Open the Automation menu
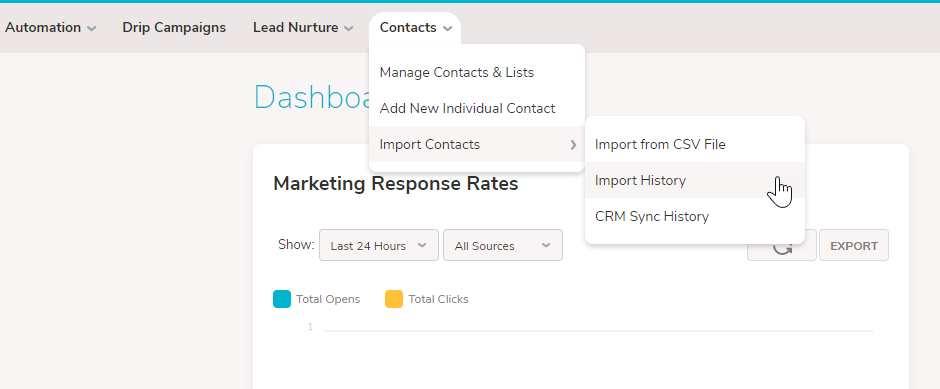This screenshot has height=389, width=940. click(50, 28)
